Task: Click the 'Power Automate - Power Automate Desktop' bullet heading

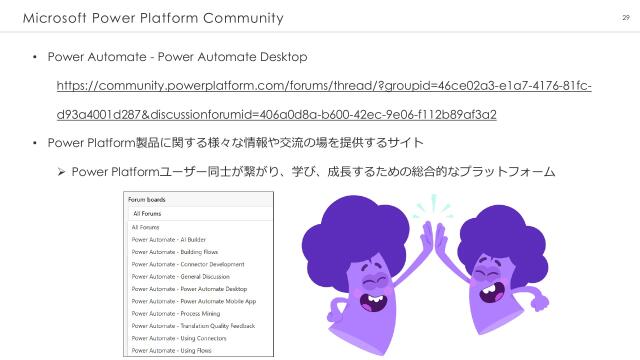Action: point(178,57)
